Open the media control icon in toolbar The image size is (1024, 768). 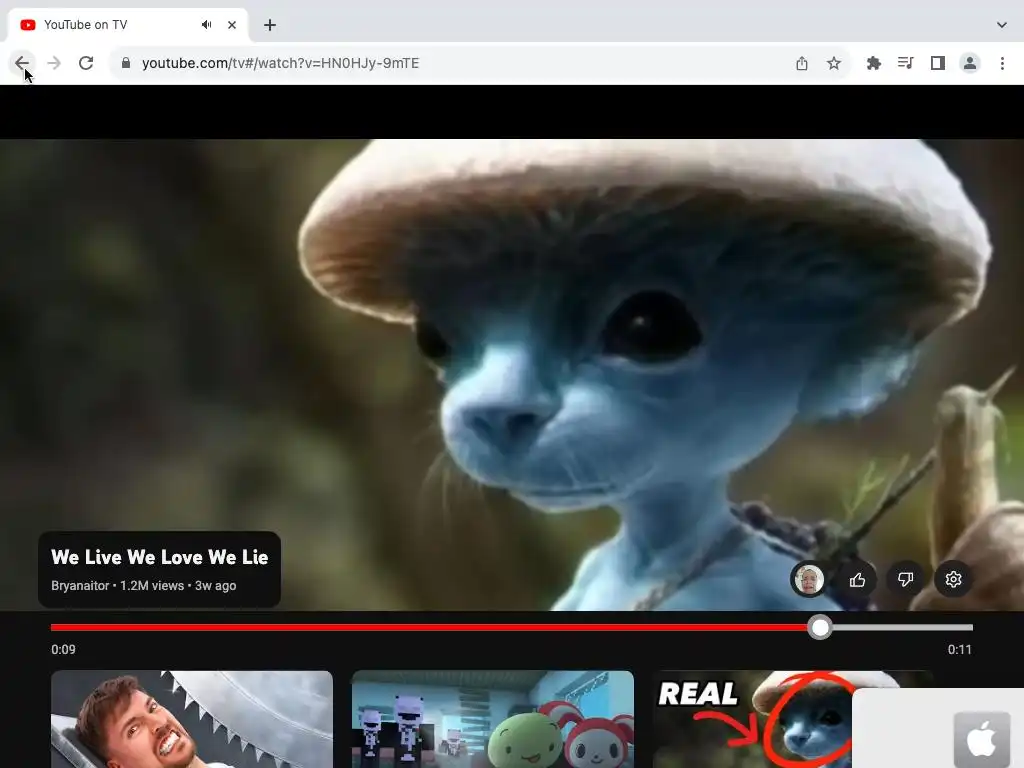point(906,63)
